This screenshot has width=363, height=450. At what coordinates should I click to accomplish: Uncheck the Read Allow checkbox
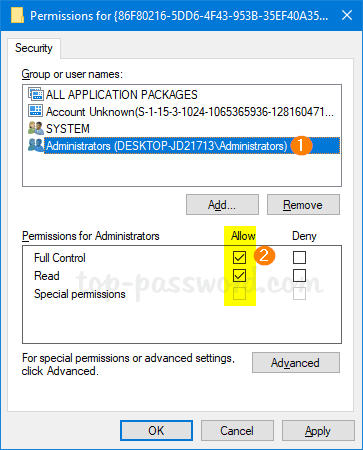[239, 275]
